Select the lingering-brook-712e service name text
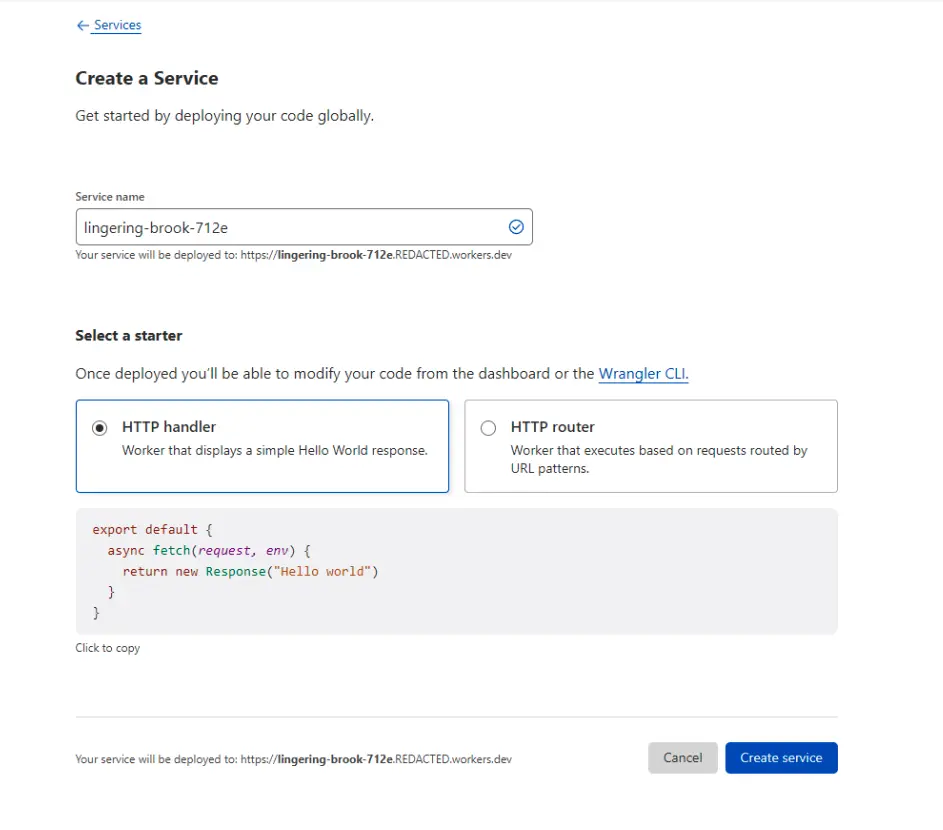 [160, 227]
